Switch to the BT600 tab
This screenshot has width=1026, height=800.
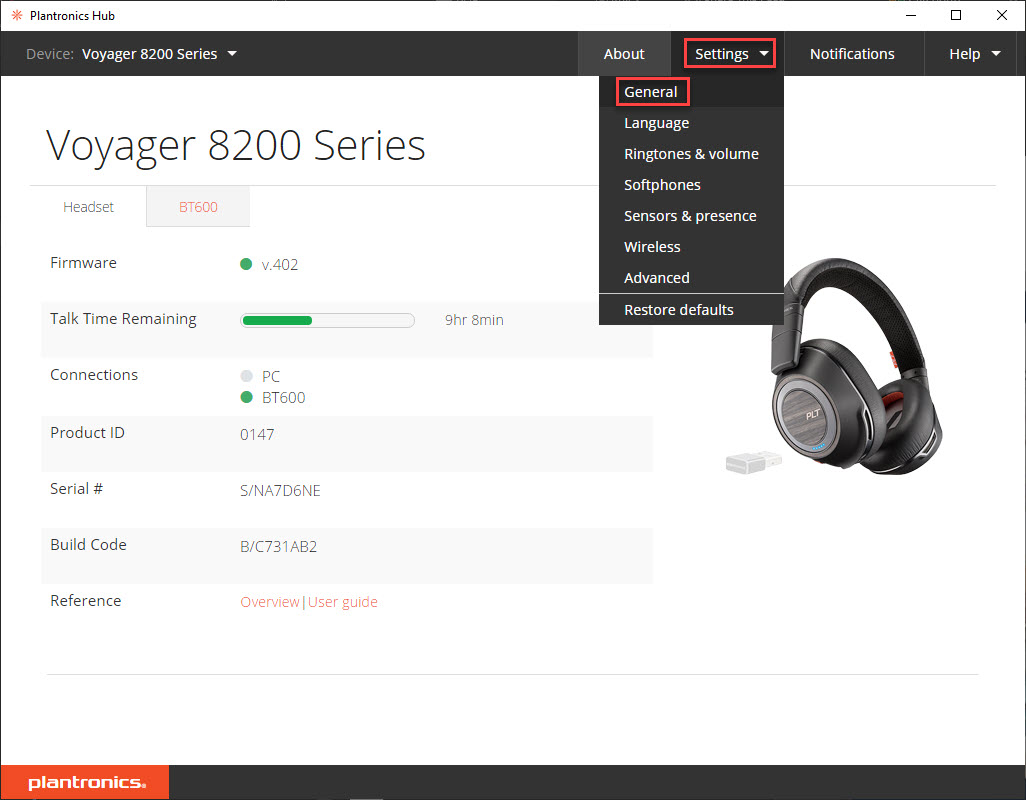tap(198, 207)
